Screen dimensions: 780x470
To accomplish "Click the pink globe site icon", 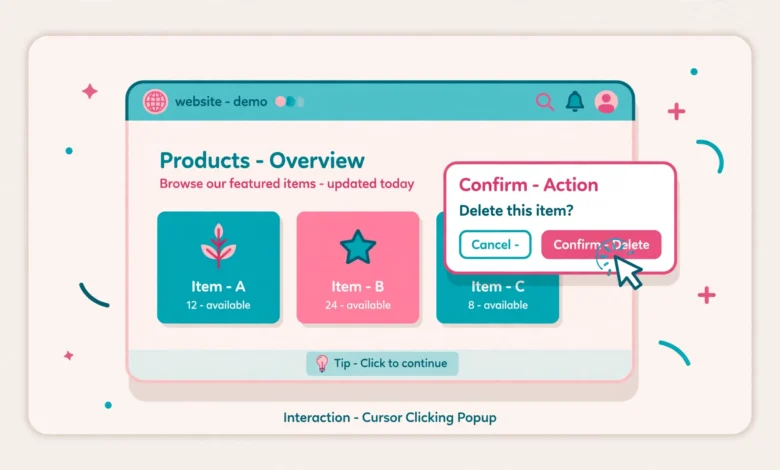I will click(x=155, y=101).
